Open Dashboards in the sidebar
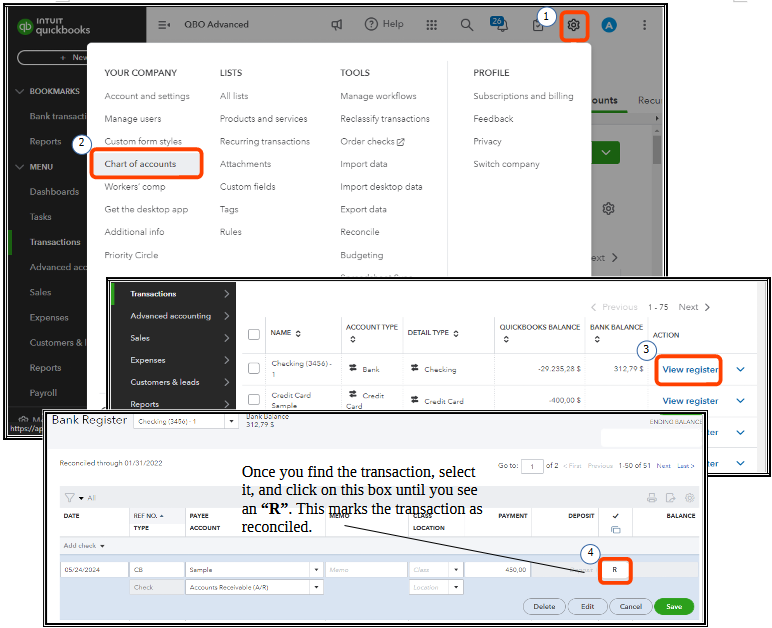Image resolution: width=772 pixels, height=628 pixels. pyautogui.click(x=54, y=191)
